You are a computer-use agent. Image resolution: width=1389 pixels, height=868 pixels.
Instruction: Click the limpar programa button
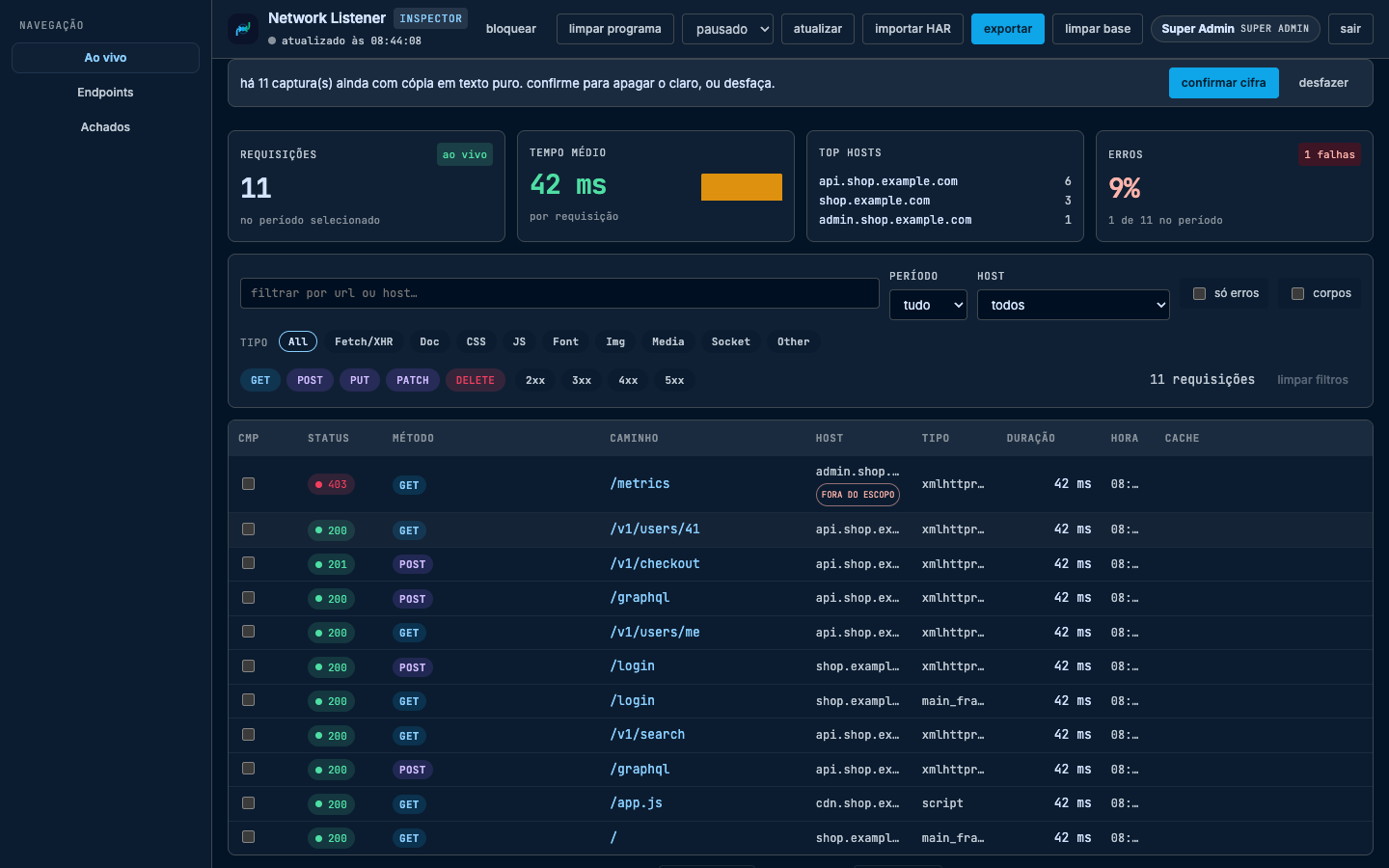(x=614, y=29)
